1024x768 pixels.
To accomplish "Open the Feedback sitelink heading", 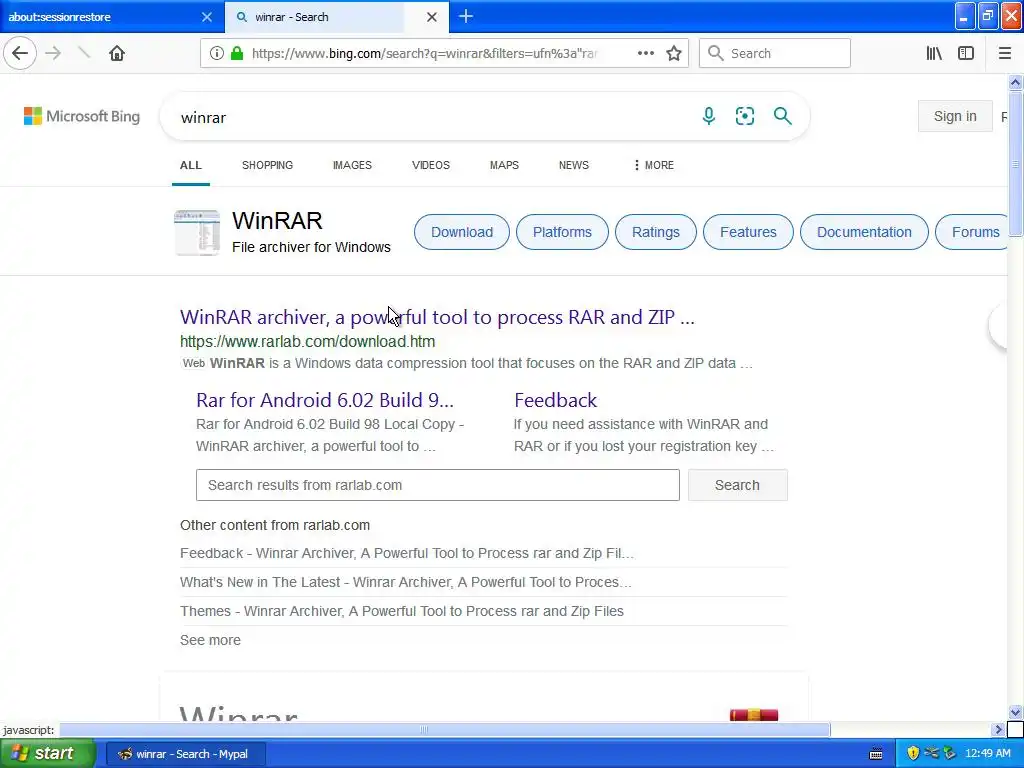I will click(555, 400).
